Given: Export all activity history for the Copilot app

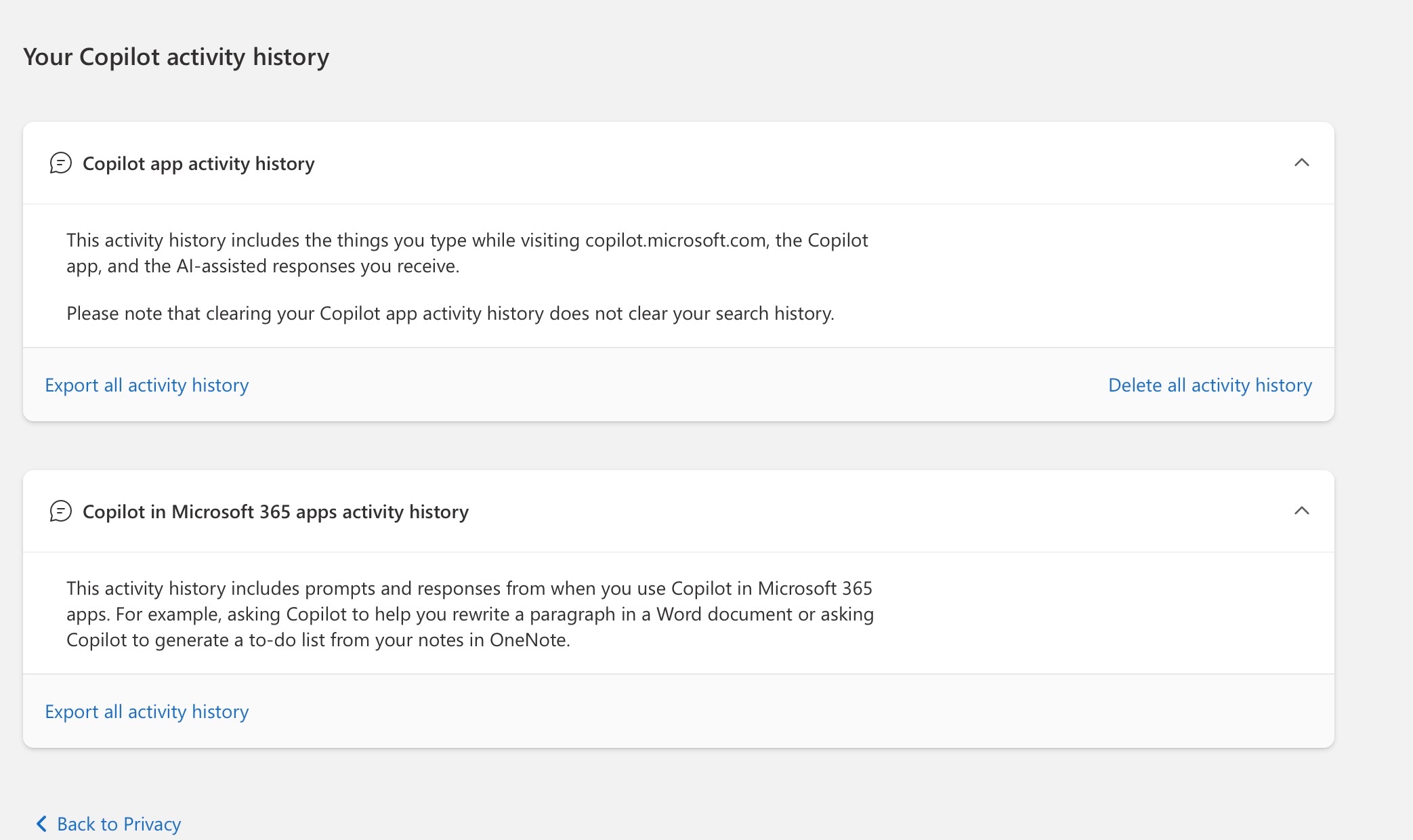Looking at the screenshot, I should (146, 385).
